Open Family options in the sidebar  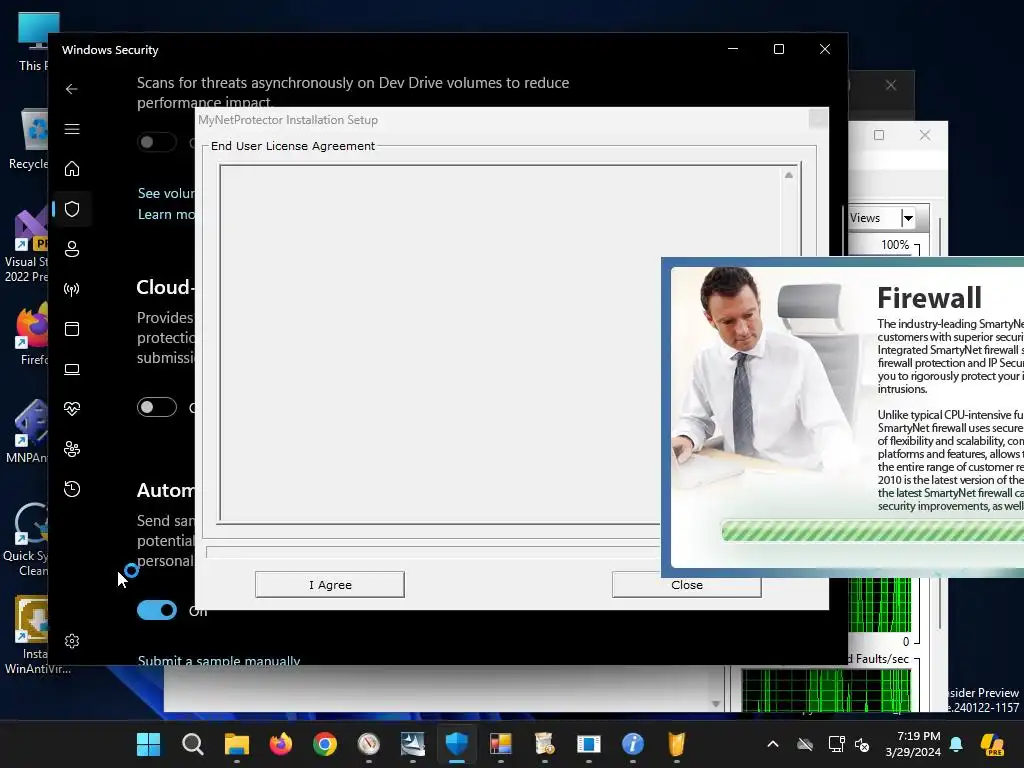point(72,449)
